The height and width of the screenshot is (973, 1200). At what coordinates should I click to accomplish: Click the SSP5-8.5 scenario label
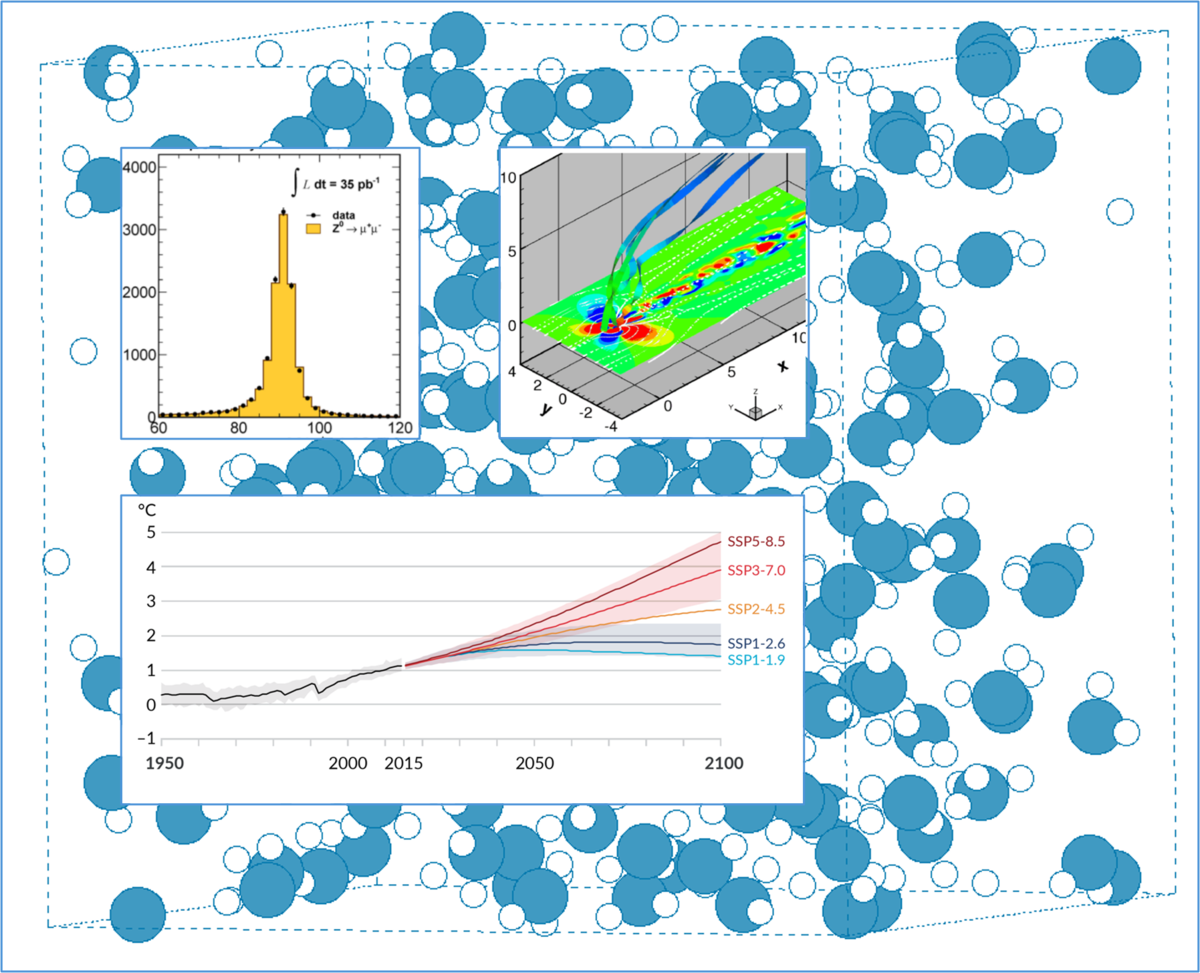click(x=755, y=539)
